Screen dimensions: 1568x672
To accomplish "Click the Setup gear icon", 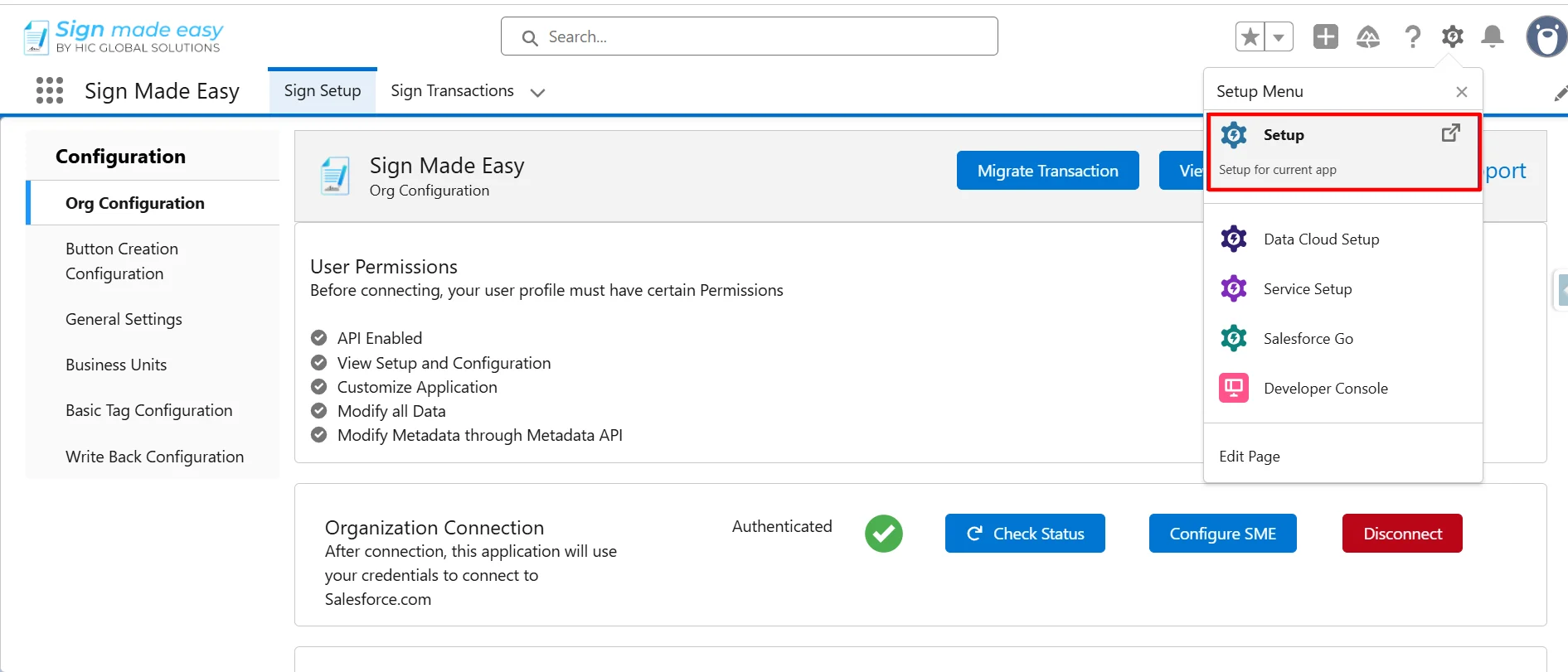I will coord(1452,36).
